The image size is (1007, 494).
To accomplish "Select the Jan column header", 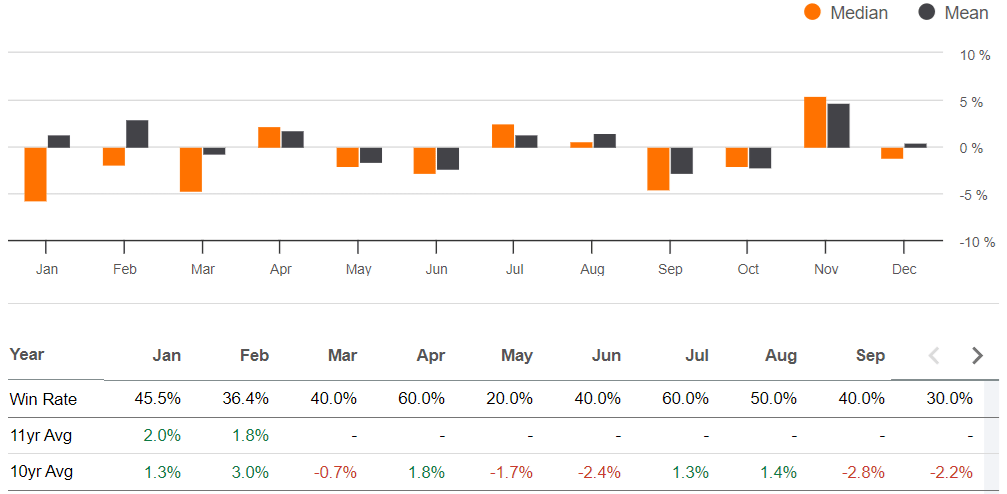I will coord(166,355).
